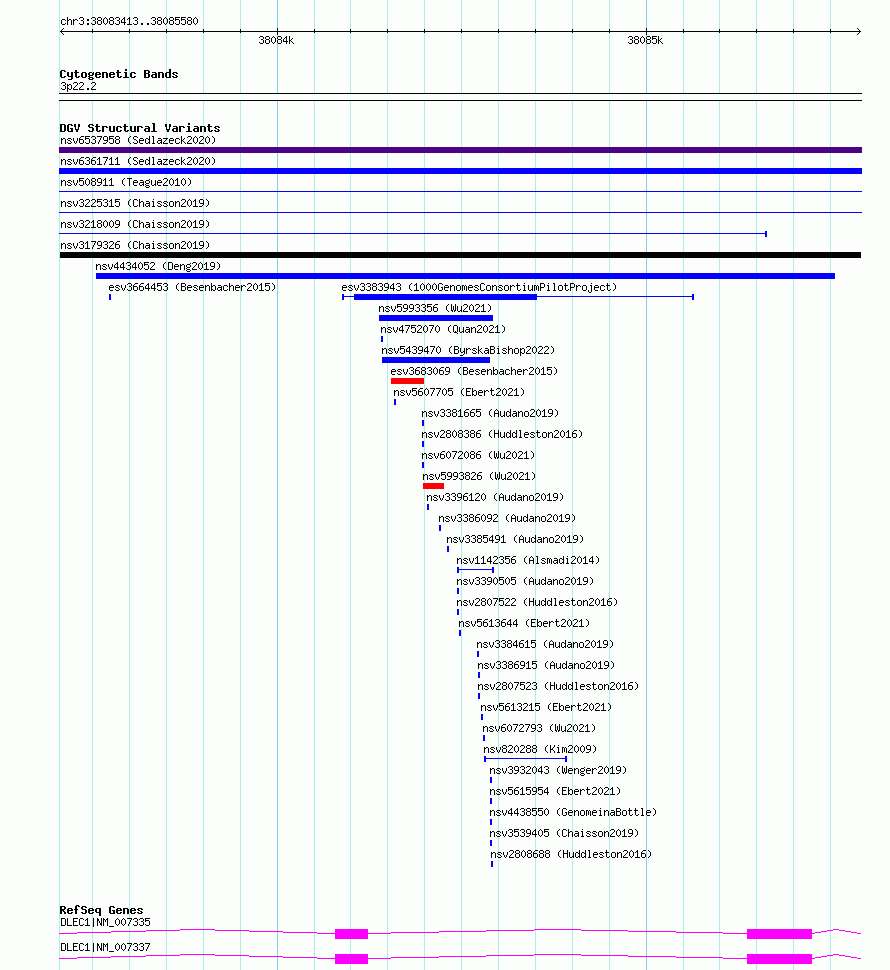Select nsv6072086 (Wu2021) label

pyautogui.click(x=478, y=456)
